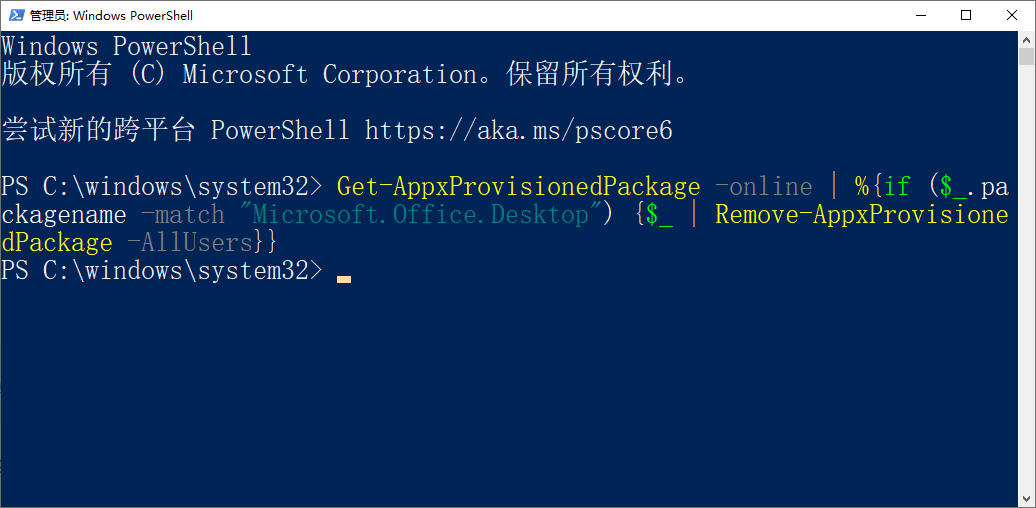Minimize the PowerShell window
This screenshot has height=508, width=1036.
click(x=920, y=15)
